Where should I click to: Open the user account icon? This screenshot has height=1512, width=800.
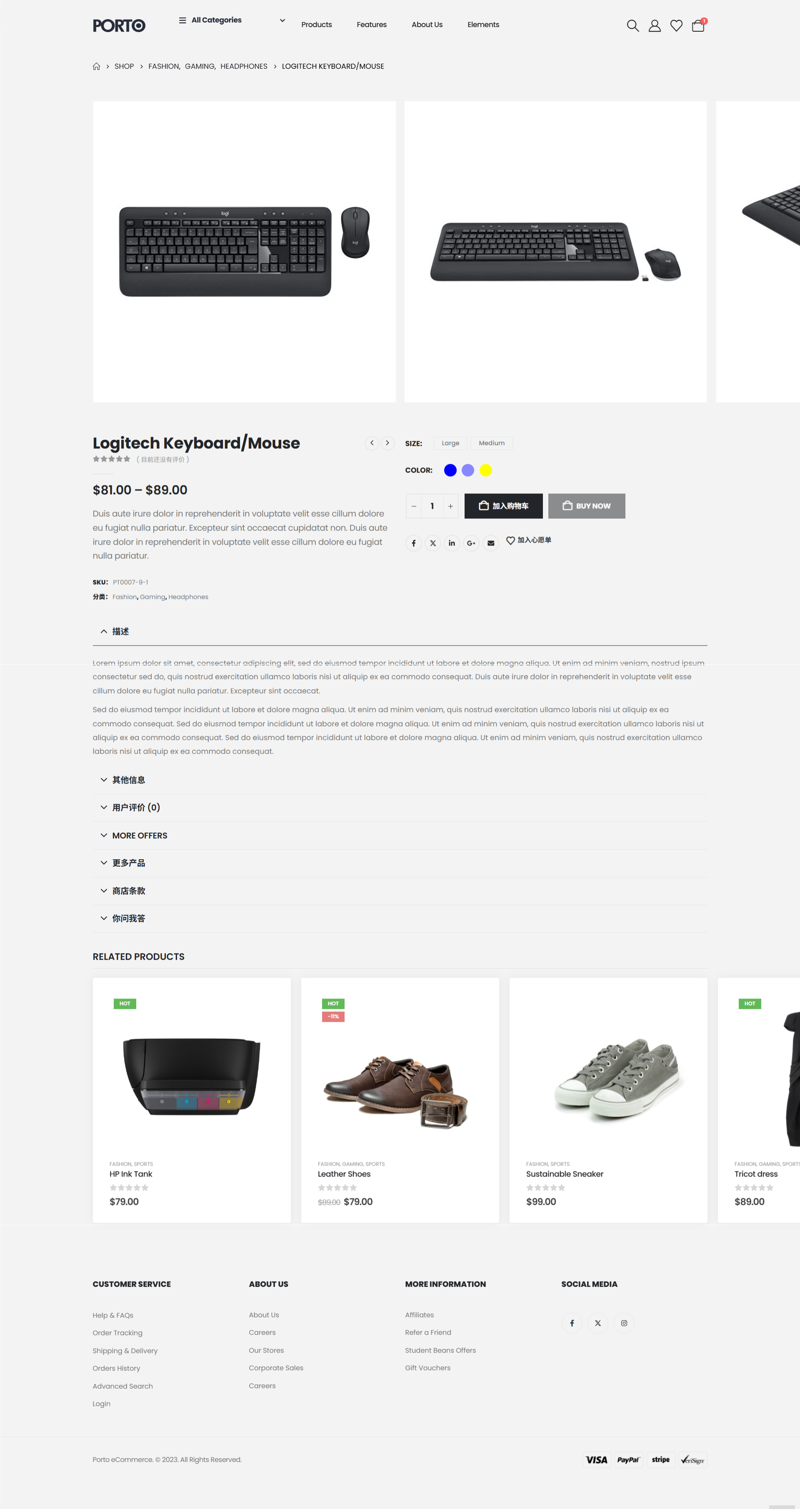pos(655,25)
